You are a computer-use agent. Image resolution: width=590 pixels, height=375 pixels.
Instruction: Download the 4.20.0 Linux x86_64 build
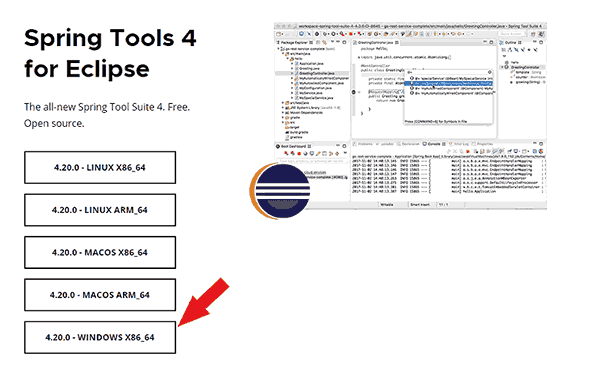tap(100, 167)
